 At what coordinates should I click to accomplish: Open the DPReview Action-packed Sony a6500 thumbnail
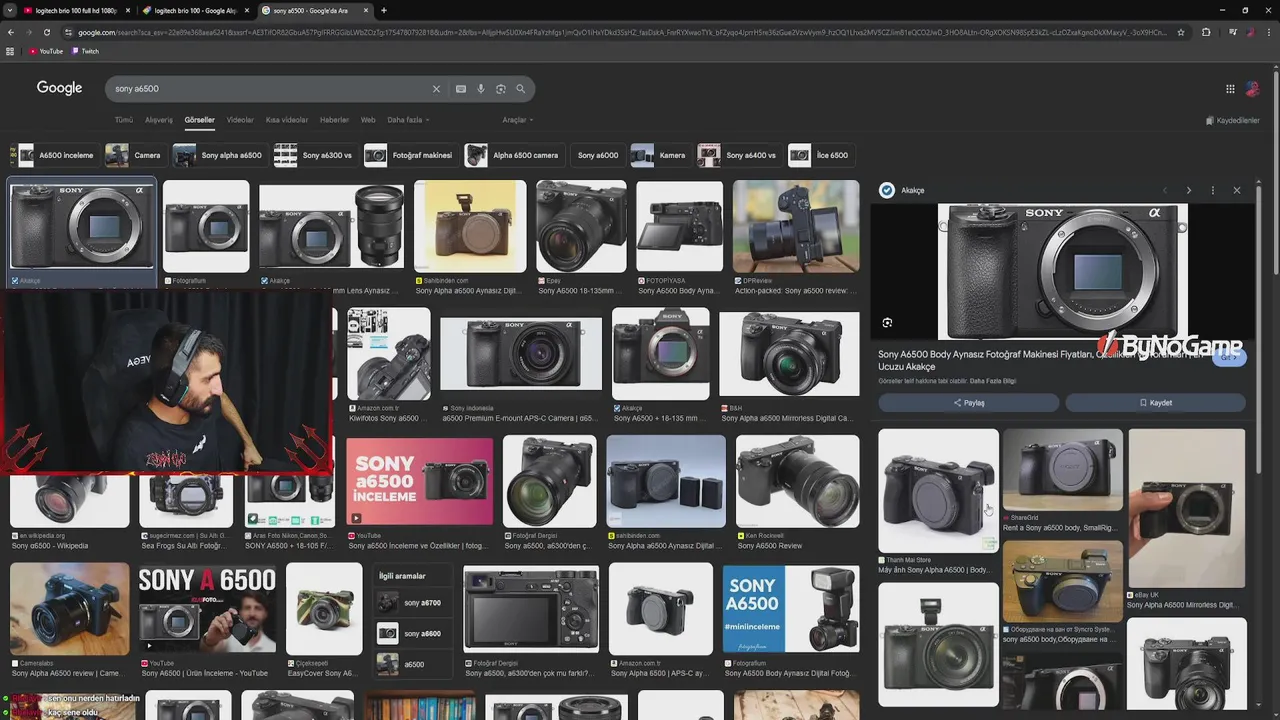pyautogui.click(x=796, y=226)
